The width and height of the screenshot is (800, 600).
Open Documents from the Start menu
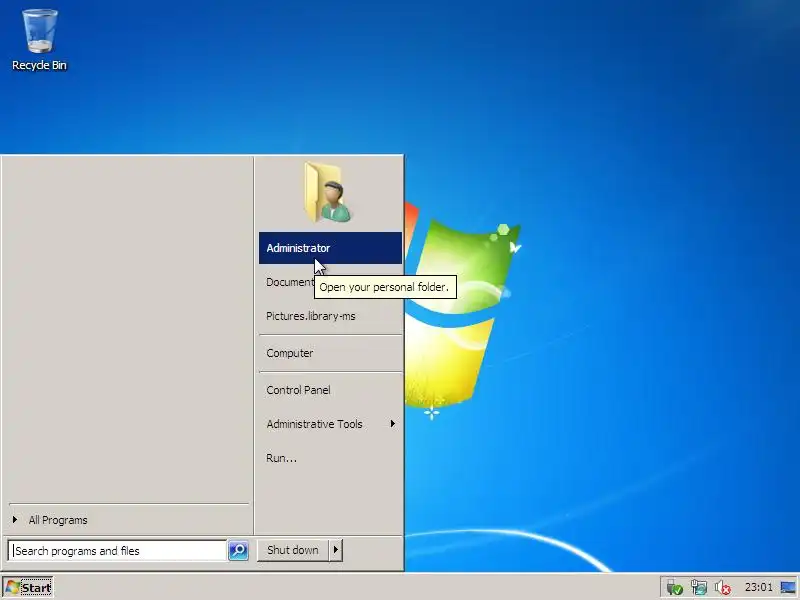[x=290, y=282]
